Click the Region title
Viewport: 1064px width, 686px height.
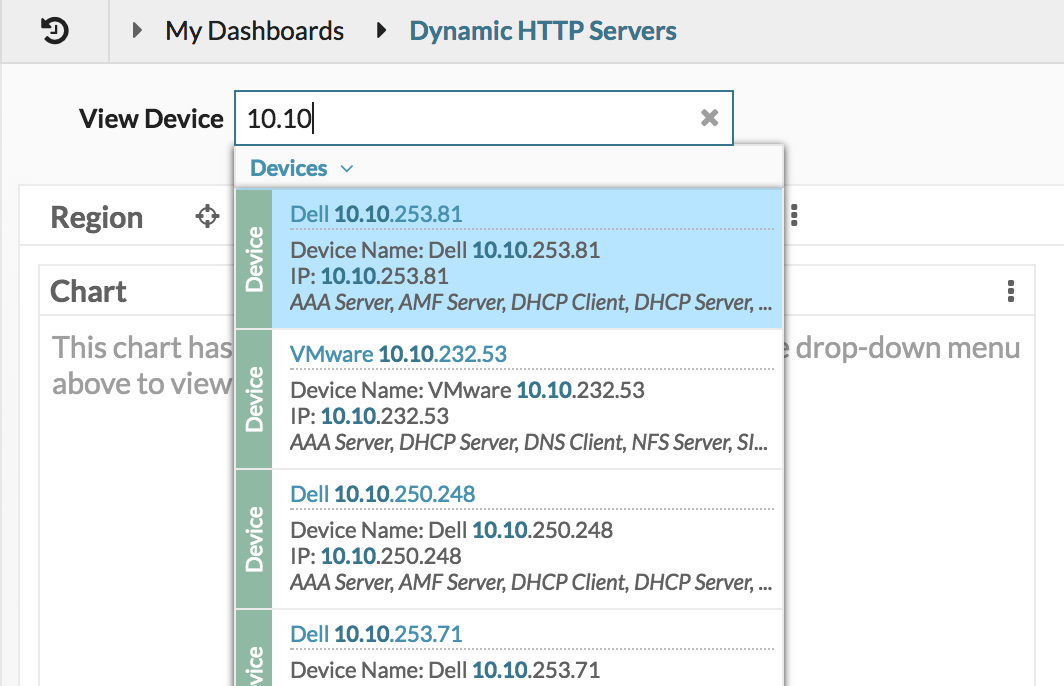[96, 218]
